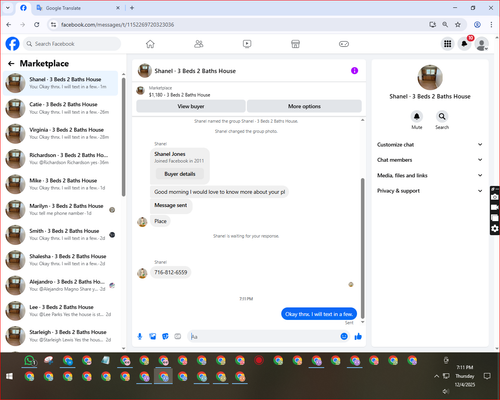Click phone number 716-812-6559 message
Viewport: 500px width, 400px height.
click(x=171, y=273)
